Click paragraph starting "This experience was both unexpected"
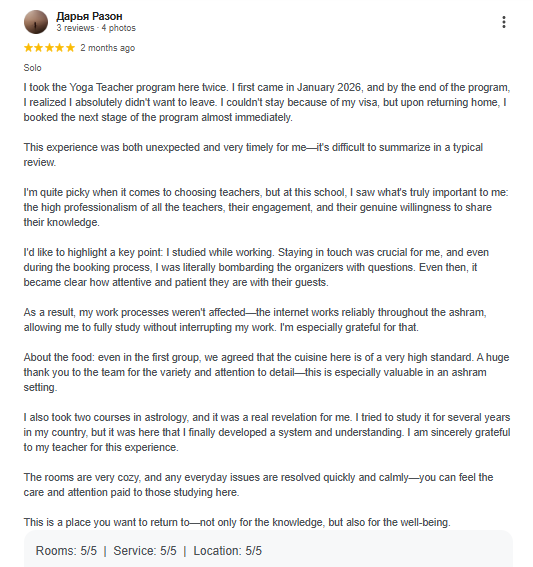The height and width of the screenshot is (567, 533). pos(253,155)
